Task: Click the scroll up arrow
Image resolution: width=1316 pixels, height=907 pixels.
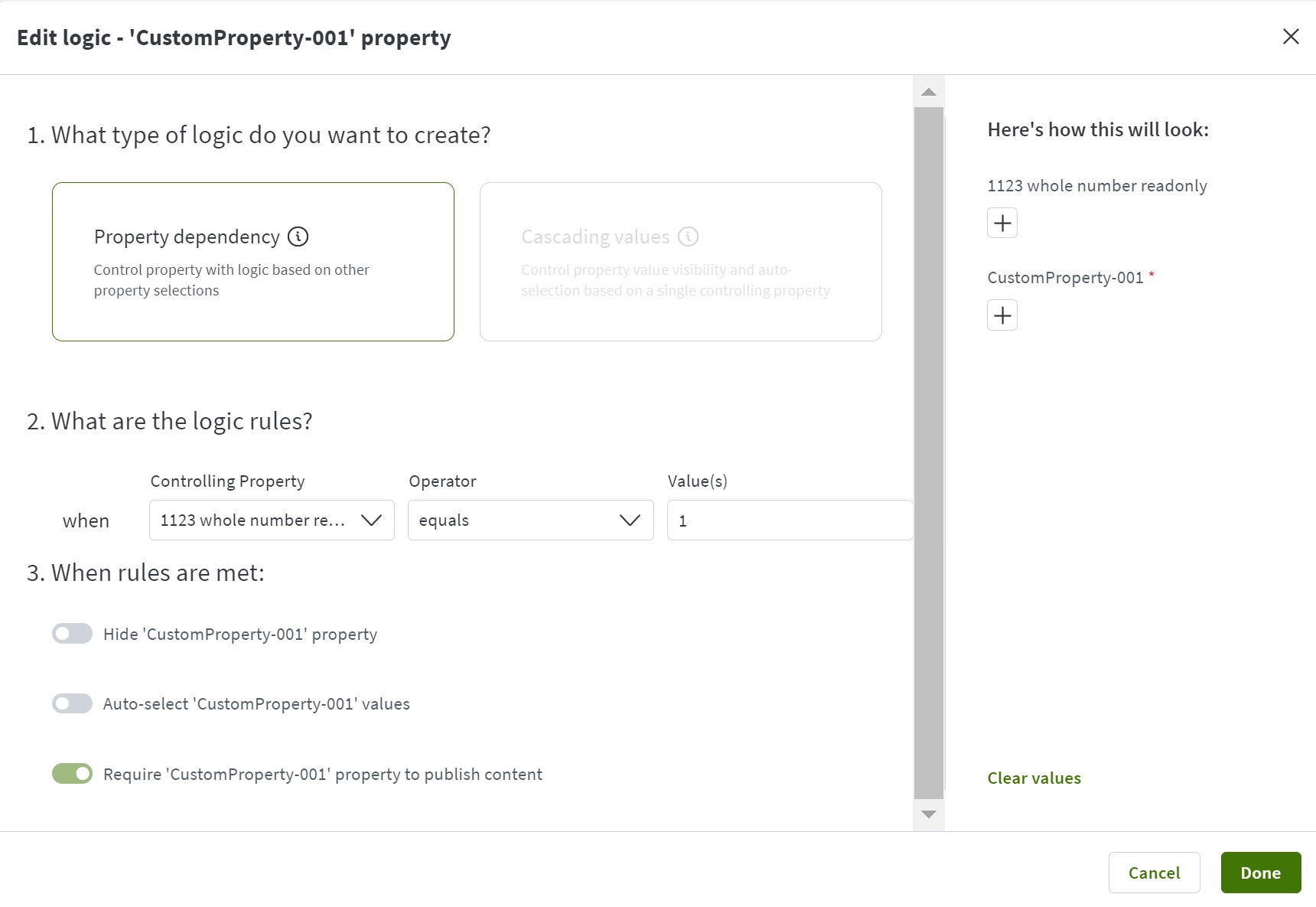Action: [929, 92]
